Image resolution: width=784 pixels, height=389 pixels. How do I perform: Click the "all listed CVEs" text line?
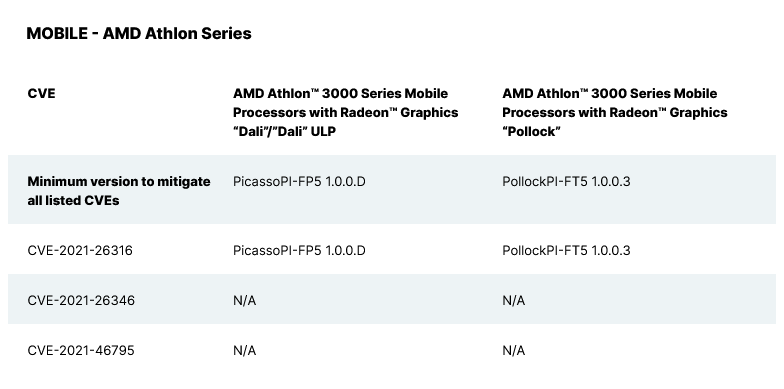[73, 200]
